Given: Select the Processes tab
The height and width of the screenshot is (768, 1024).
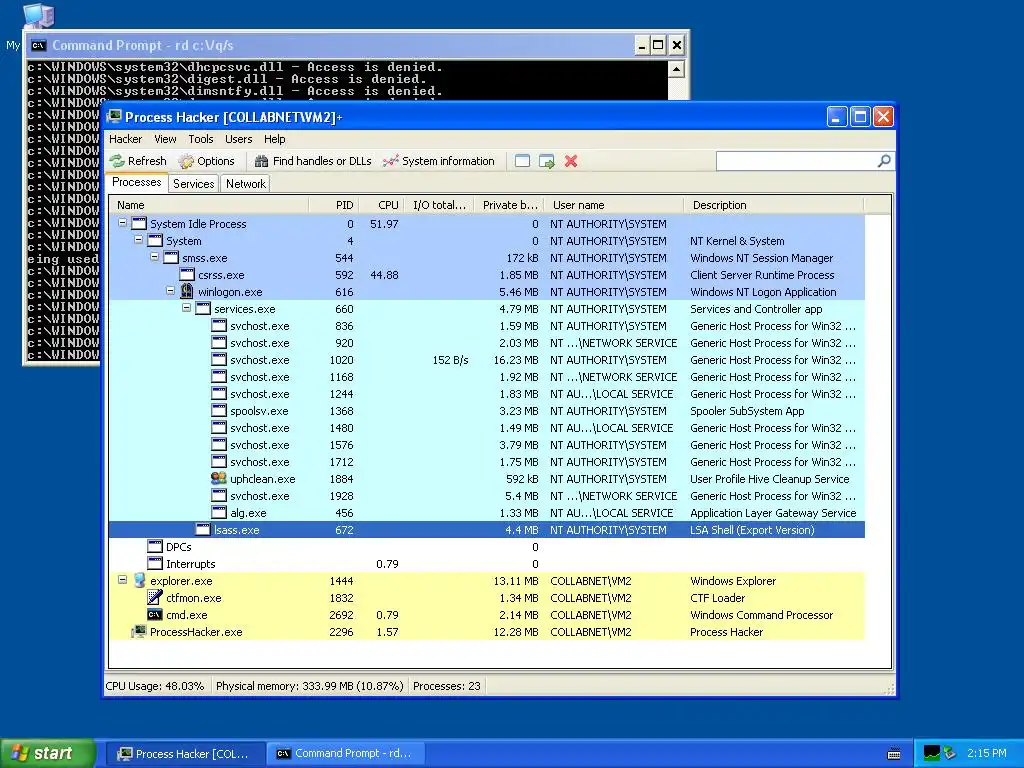Looking at the screenshot, I should coord(136,182).
